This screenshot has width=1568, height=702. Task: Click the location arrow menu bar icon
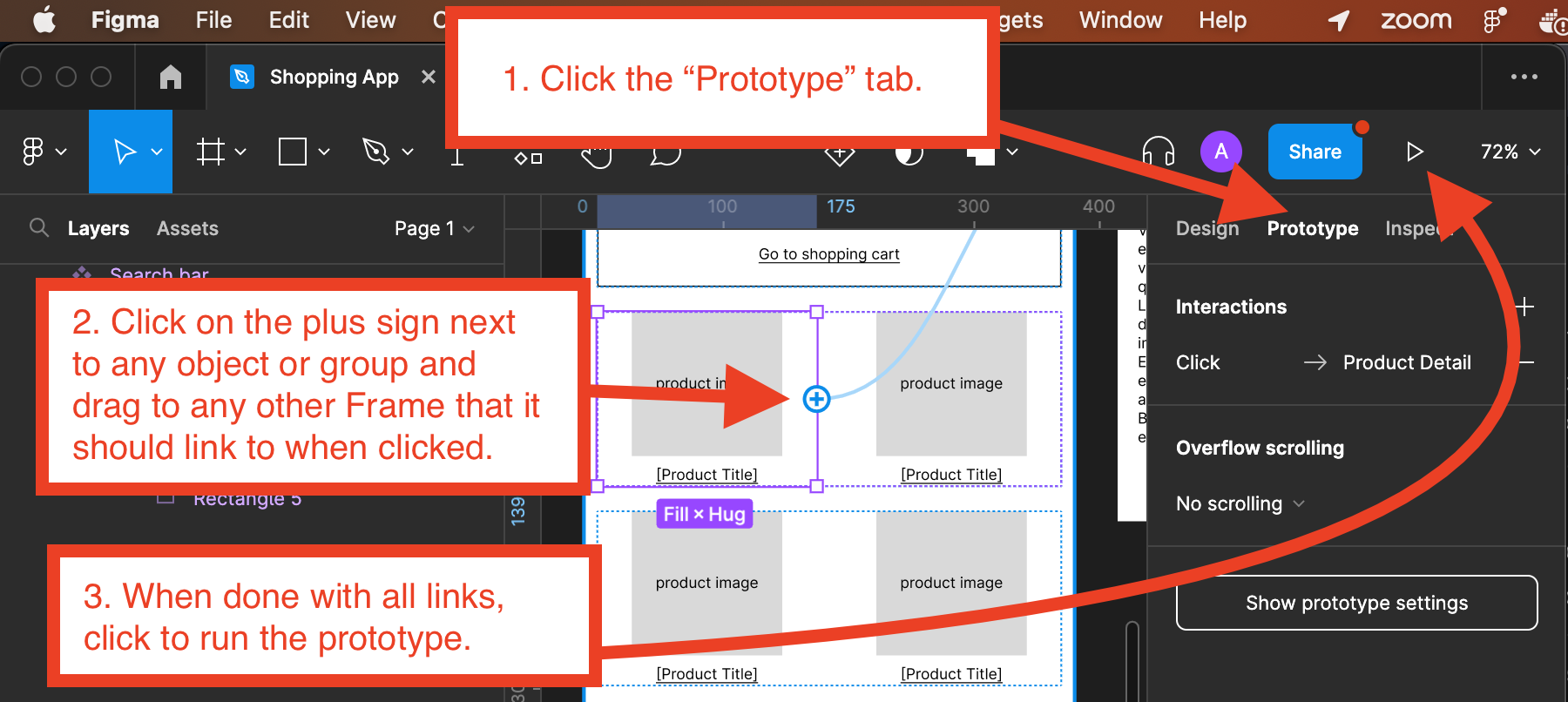pos(1339,20)
